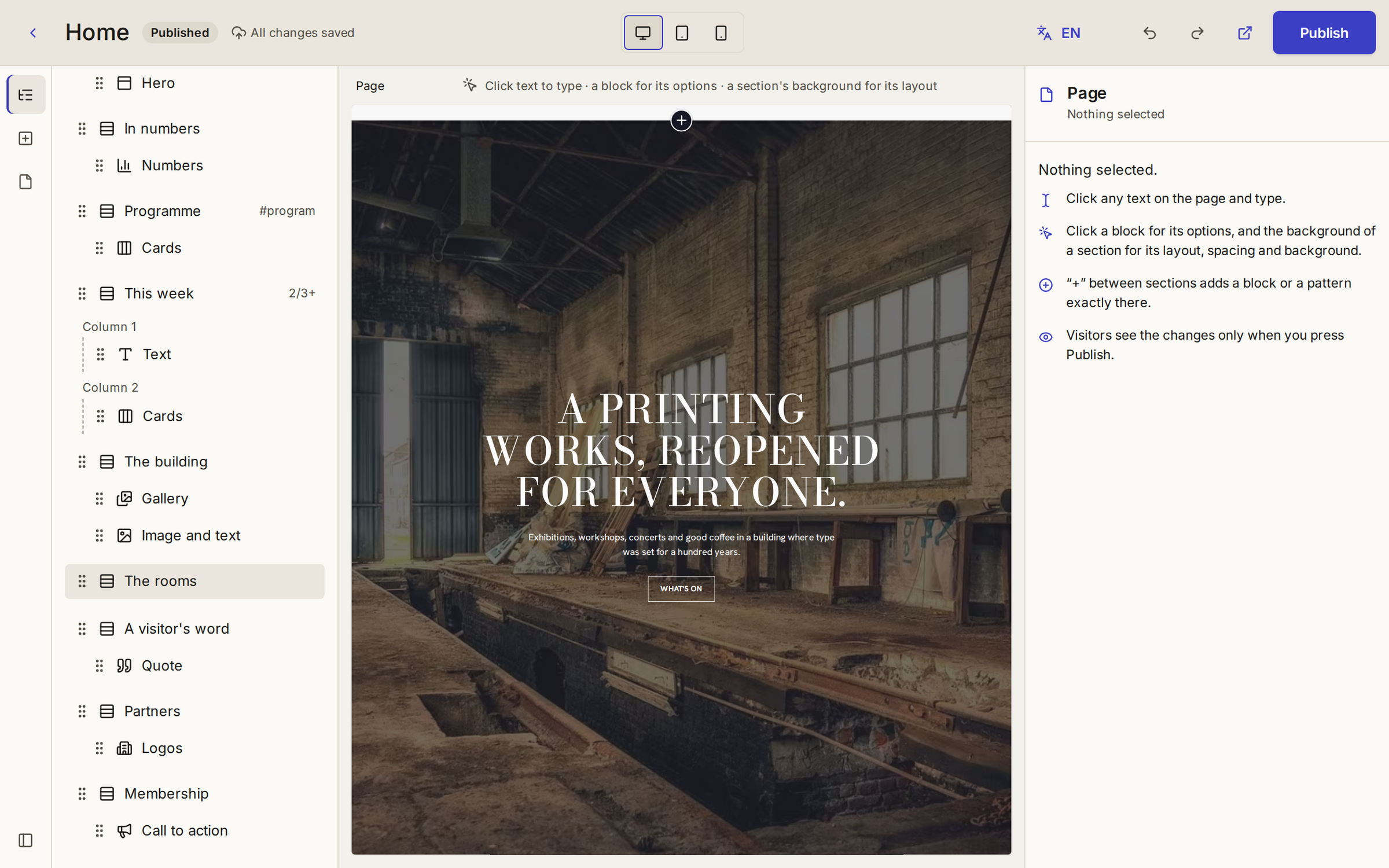Image resolution: width=1389 pixels, height=868 pixels.
Task: Switch to tablet preview mode
Action: coord(682,33)
